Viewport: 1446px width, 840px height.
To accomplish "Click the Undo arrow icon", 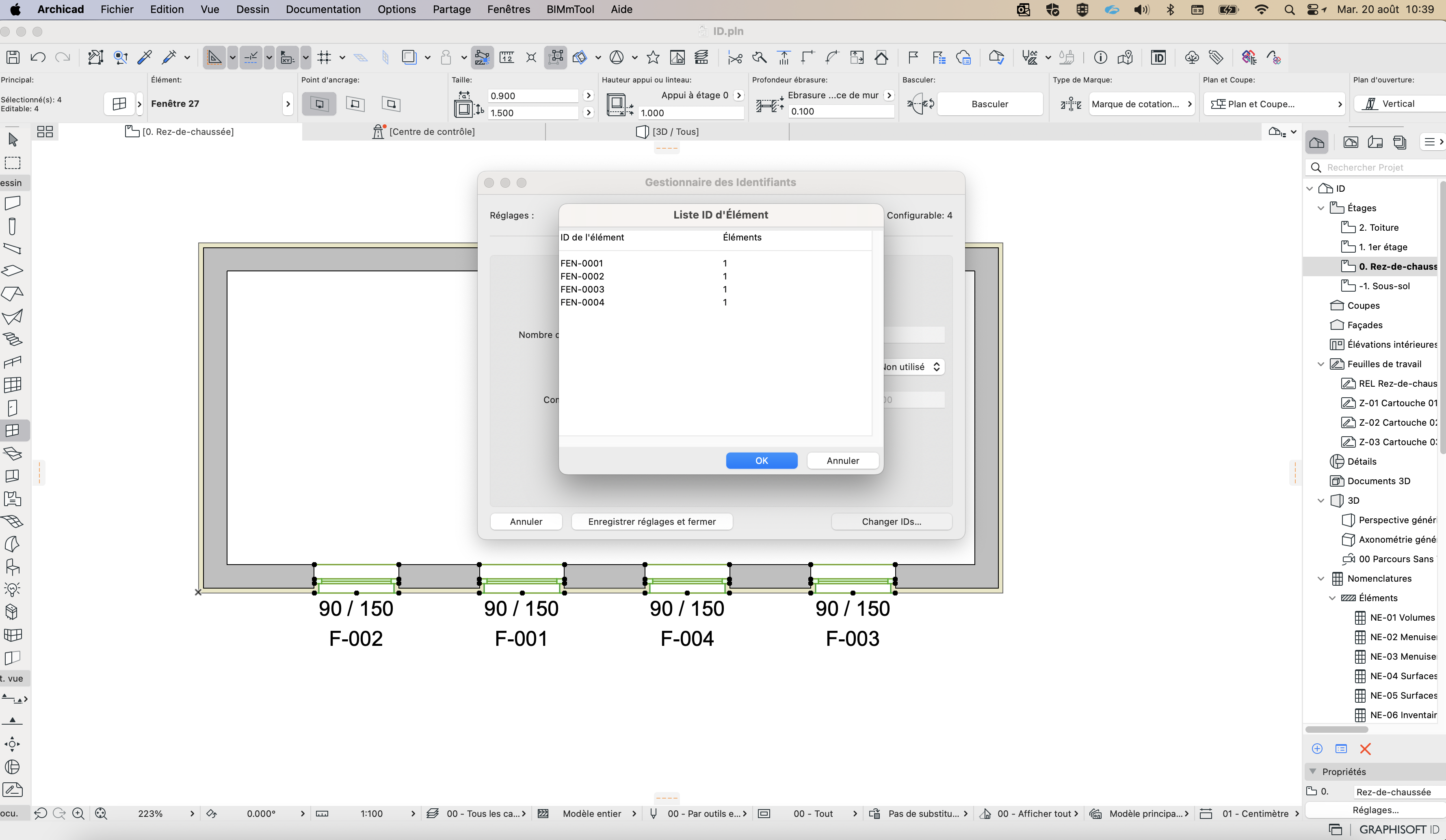I will click(x=38, y=57).
